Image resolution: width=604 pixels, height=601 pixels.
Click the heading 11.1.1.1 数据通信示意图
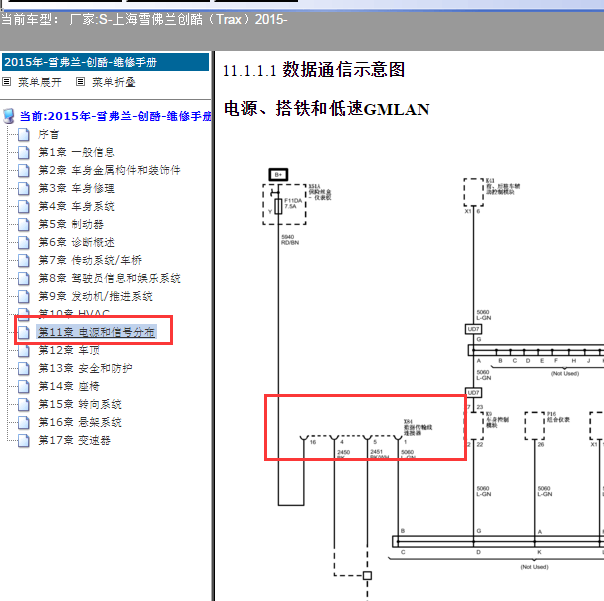tap(314, 70)
